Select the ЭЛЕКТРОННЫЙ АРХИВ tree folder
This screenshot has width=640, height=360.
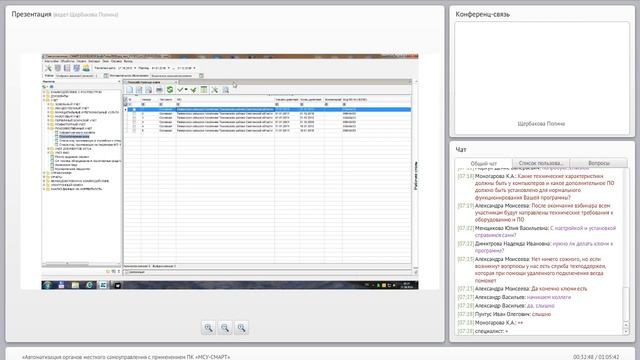click(x=67, y=185)
